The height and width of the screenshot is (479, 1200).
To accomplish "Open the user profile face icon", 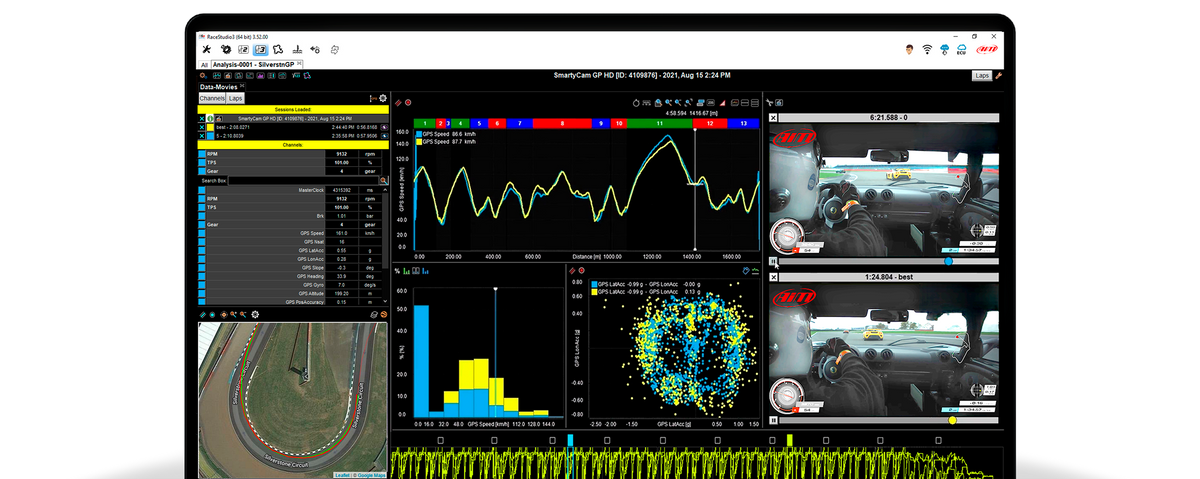I will [909, 49].
